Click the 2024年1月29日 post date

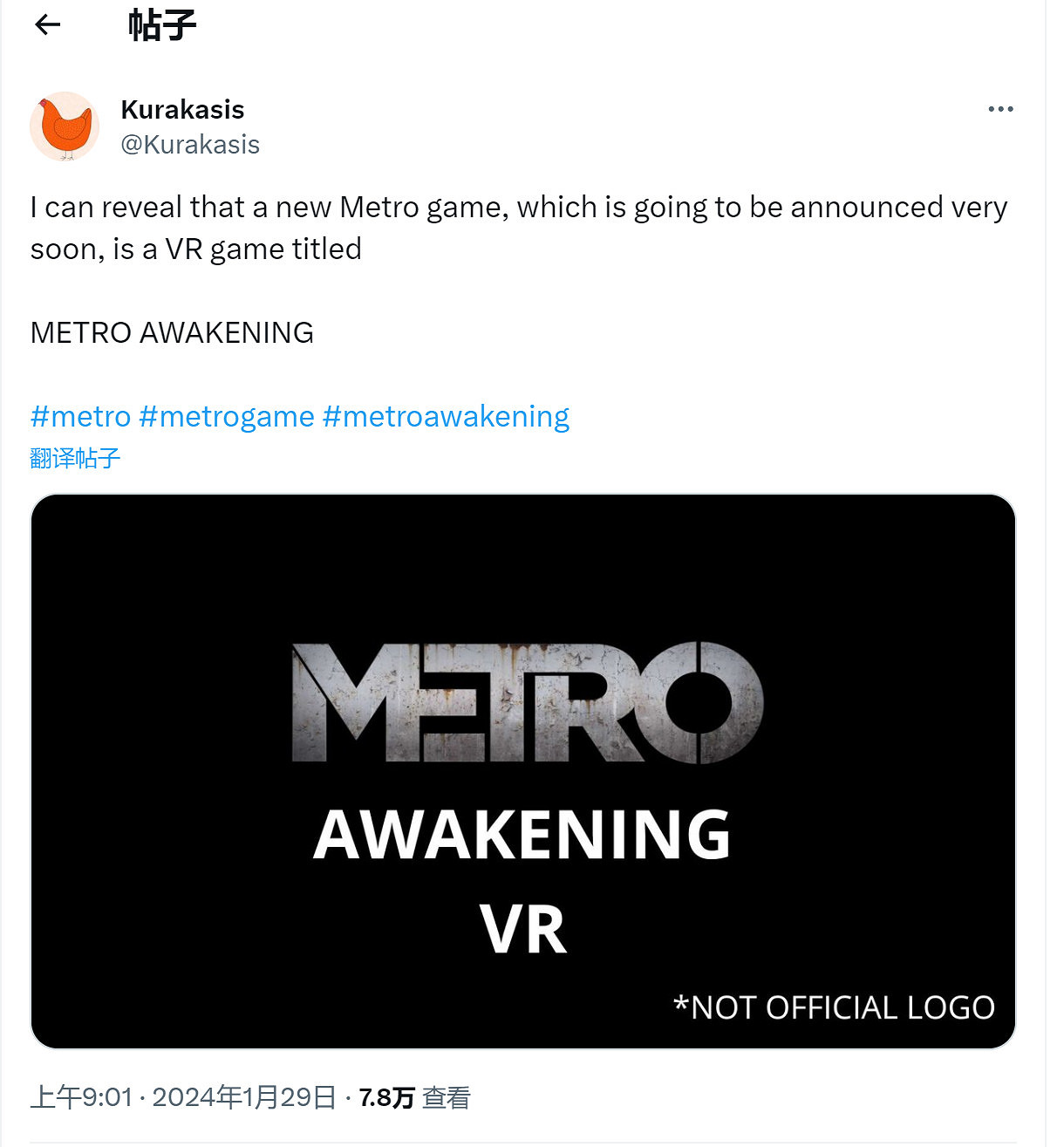pyautogui.click(x=244, y=1097)
